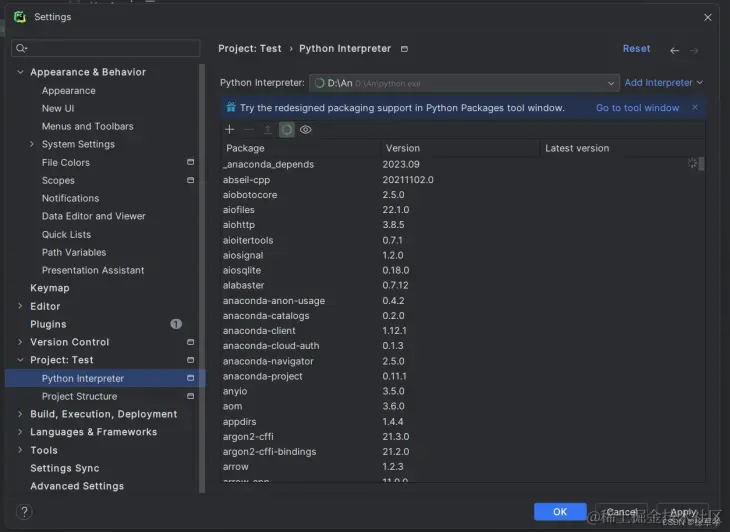Viewport: 730px width, 532px height.
Task: Open the Python Interpreter dropdown
Action: (464, 83)
